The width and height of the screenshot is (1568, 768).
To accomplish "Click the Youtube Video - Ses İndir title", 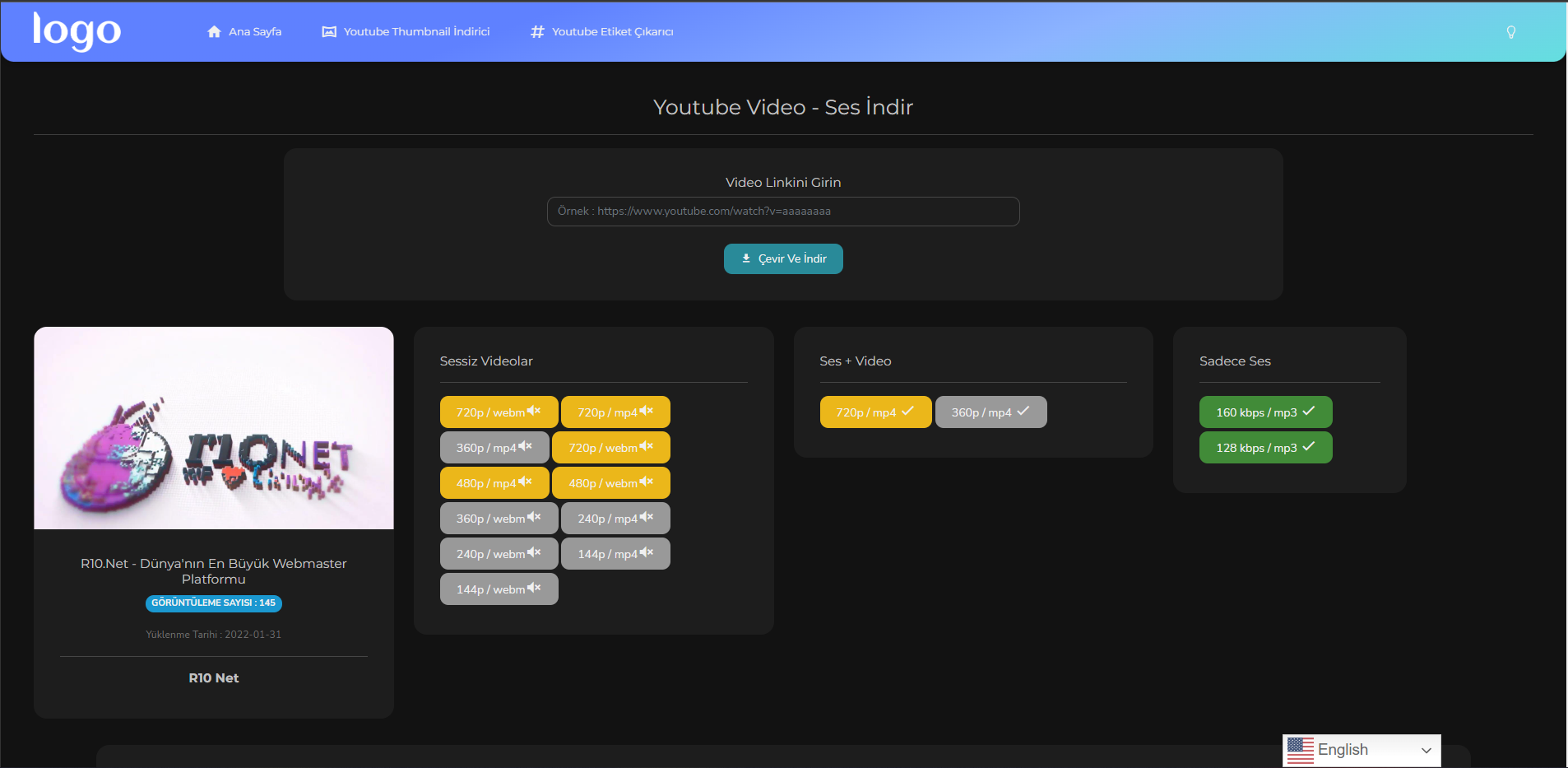I will click(x=783, y=107).
